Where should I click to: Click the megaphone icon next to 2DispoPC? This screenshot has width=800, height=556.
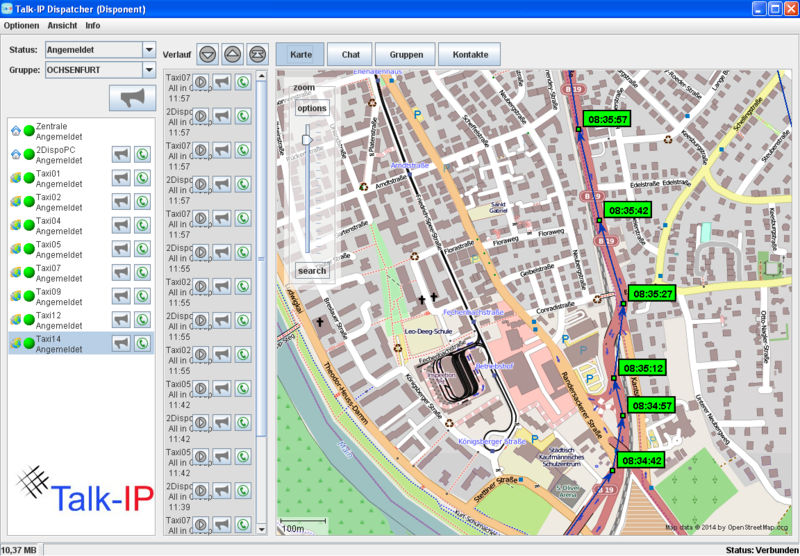pyautogui.click(x=121, y=155)
